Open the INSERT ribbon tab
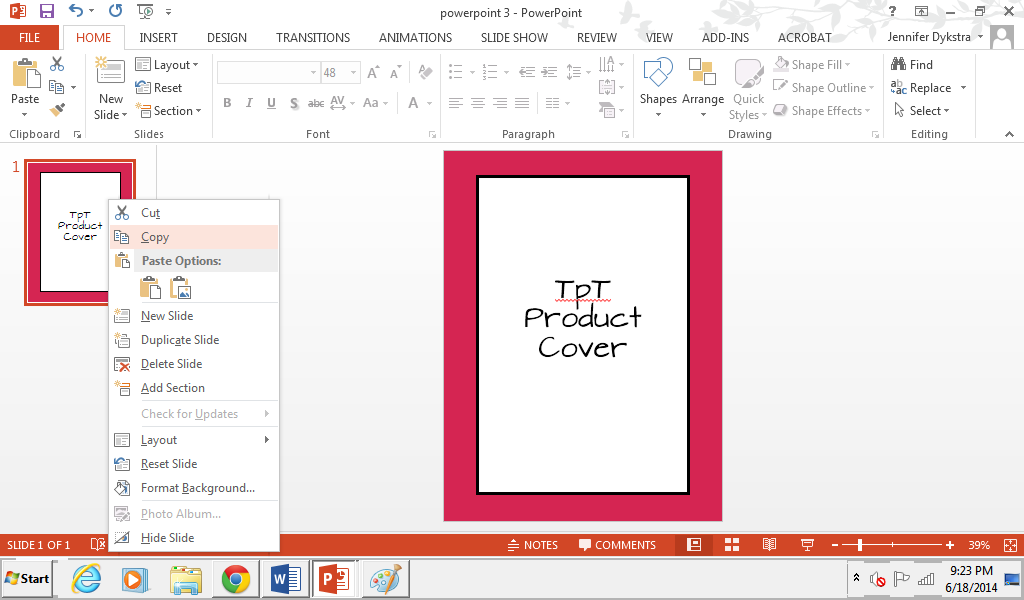This screenshot has height=600, width=1024. [158, 37]
